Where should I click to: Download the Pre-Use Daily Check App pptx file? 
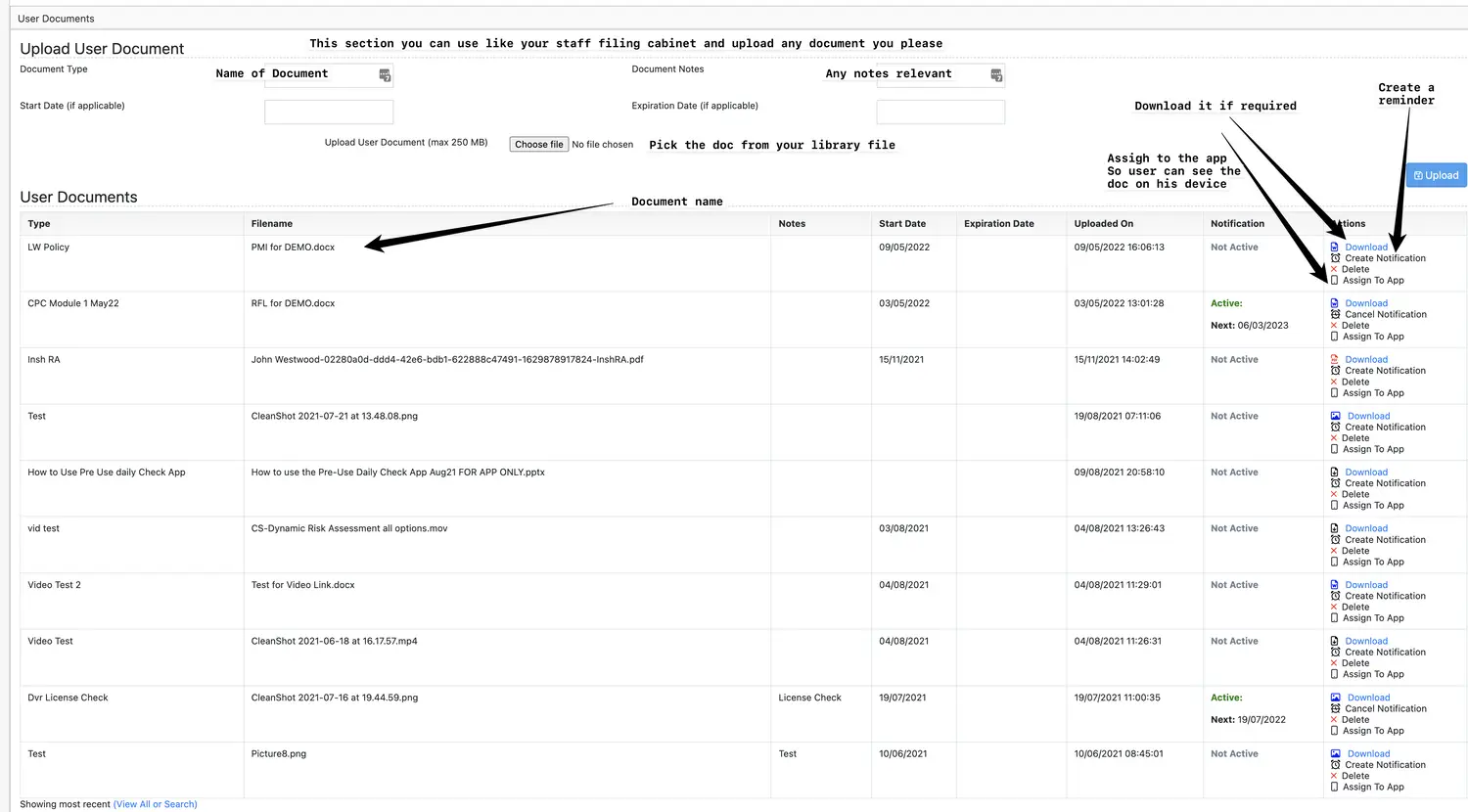1366,473
